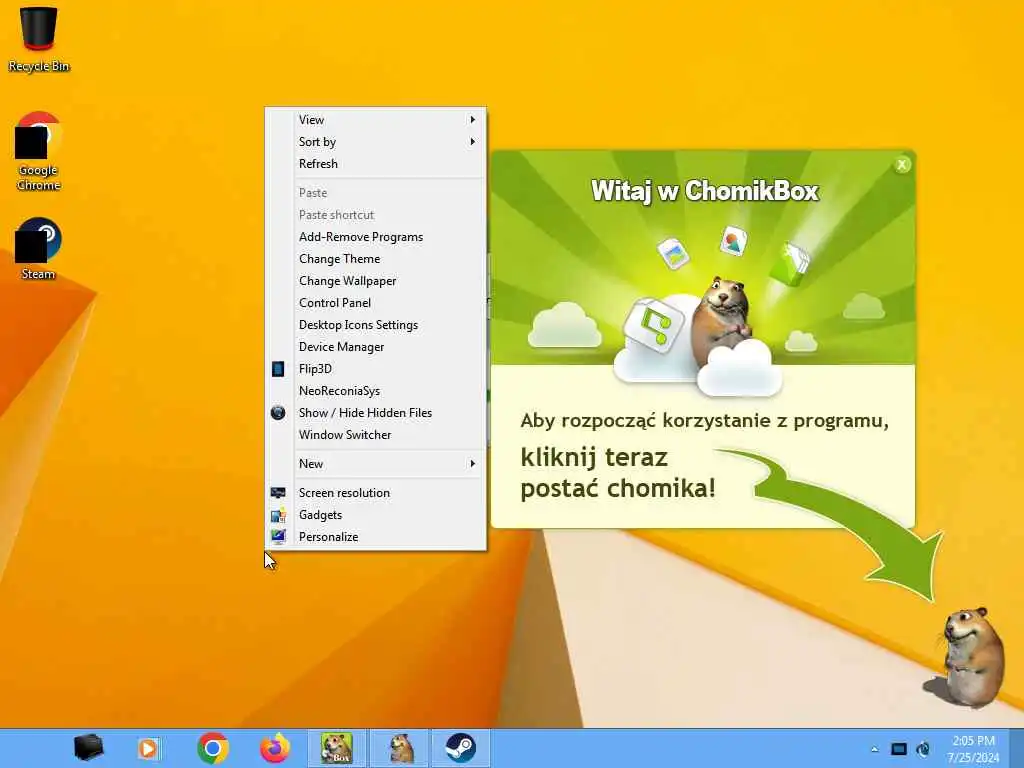1024x768 pixels.
Task: Select Add-Remove Programs entry
Action: click(389, 237)
